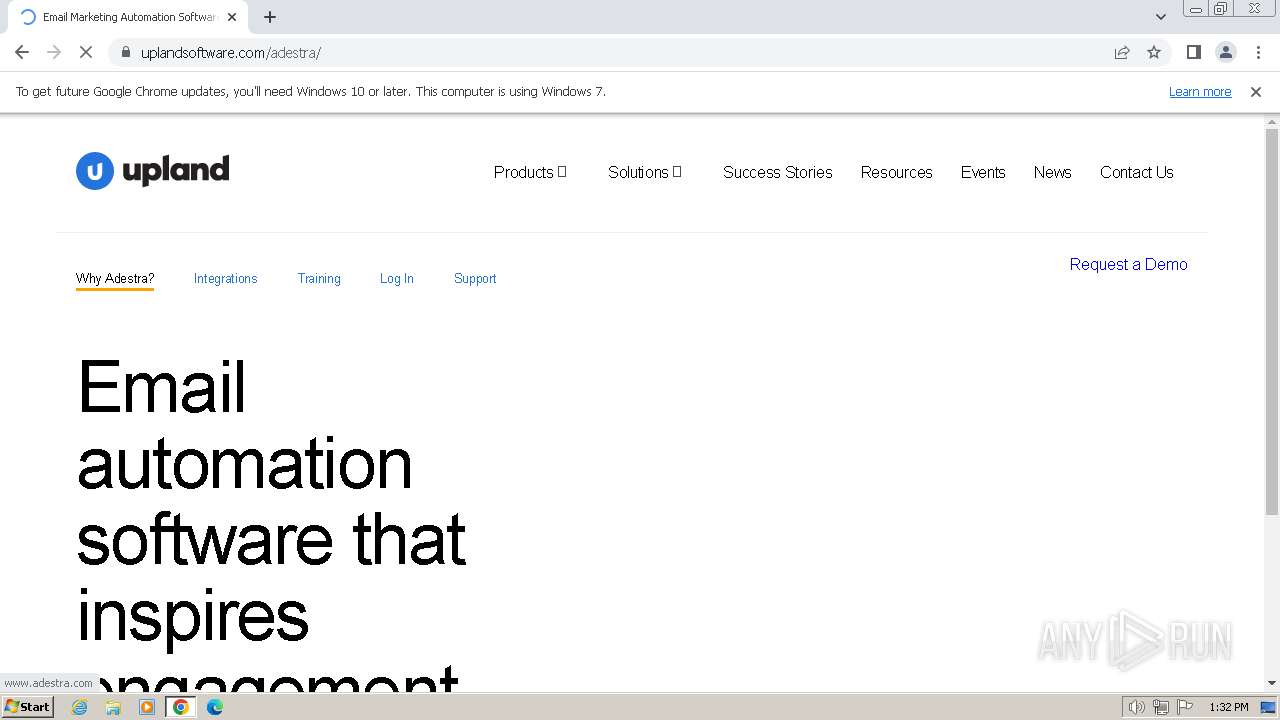Open the Windows Start menu

pos(27,707)
